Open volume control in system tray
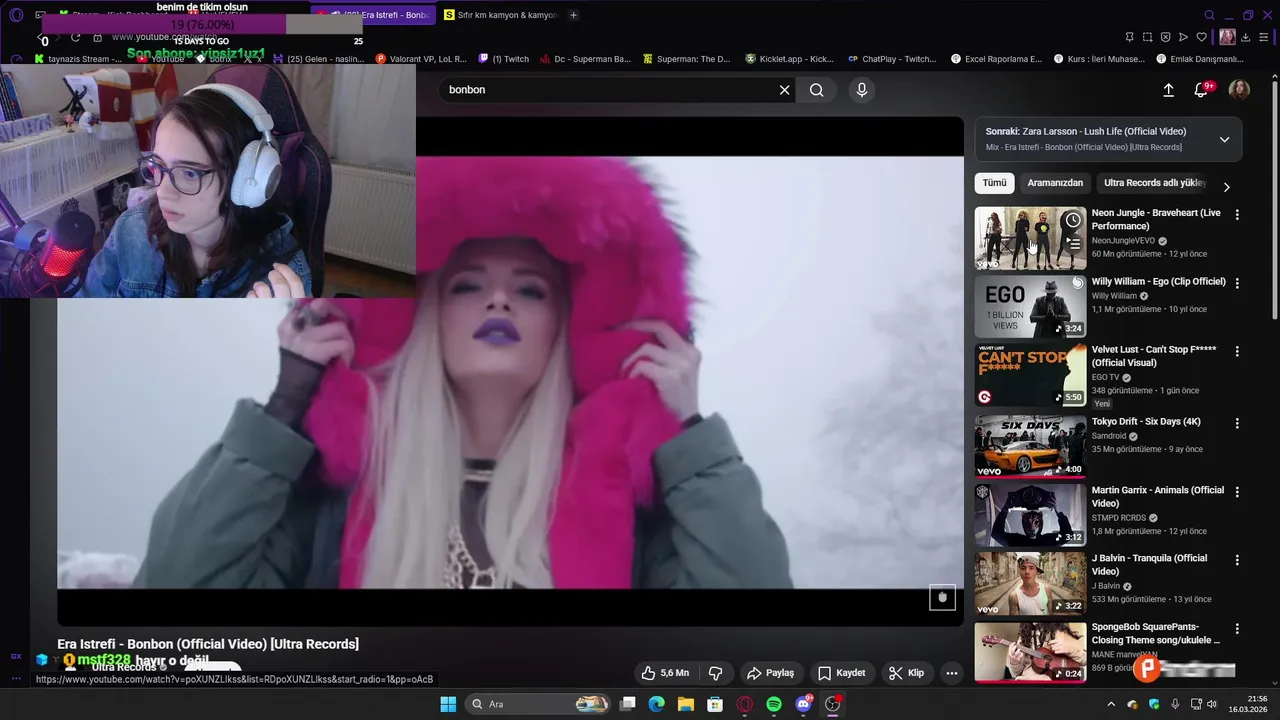 1212,704
